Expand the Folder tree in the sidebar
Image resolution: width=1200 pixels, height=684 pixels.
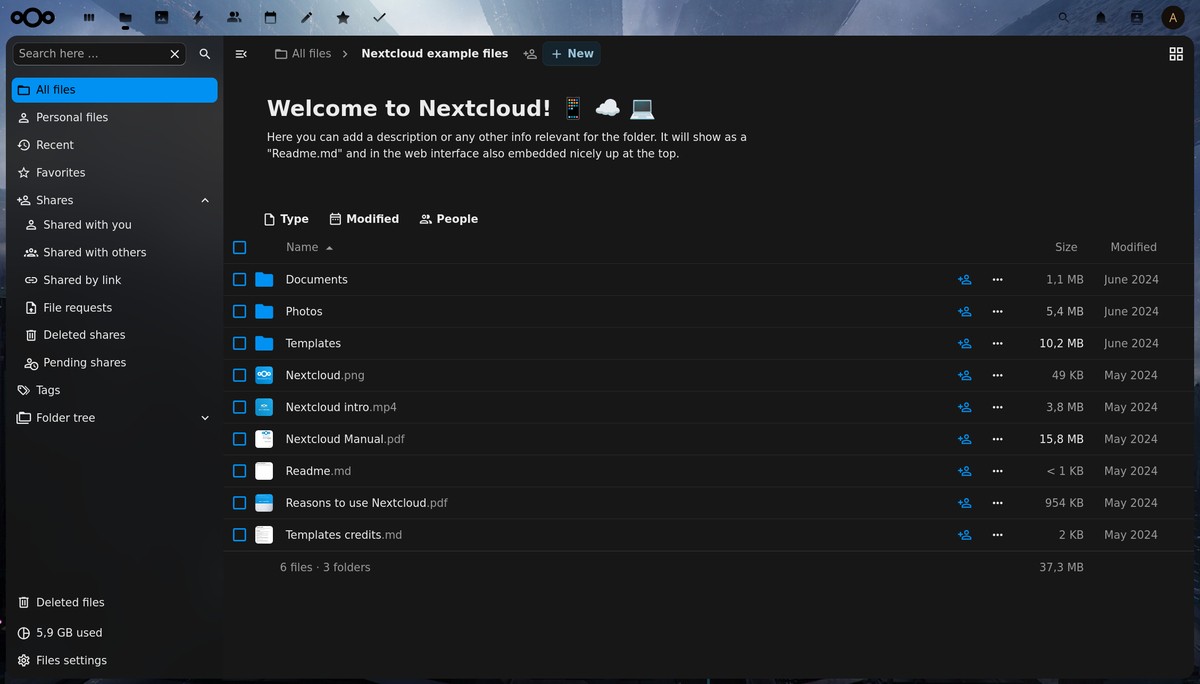[204, 417]
